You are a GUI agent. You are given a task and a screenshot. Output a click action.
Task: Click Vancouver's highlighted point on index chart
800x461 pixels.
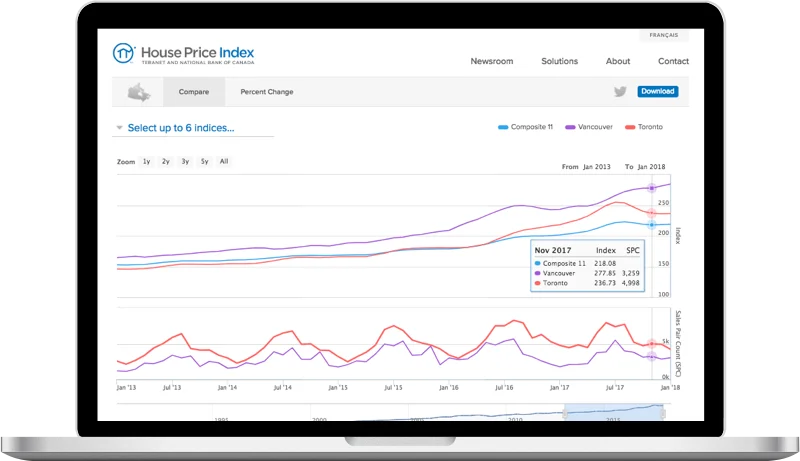[x=652, y=188]
